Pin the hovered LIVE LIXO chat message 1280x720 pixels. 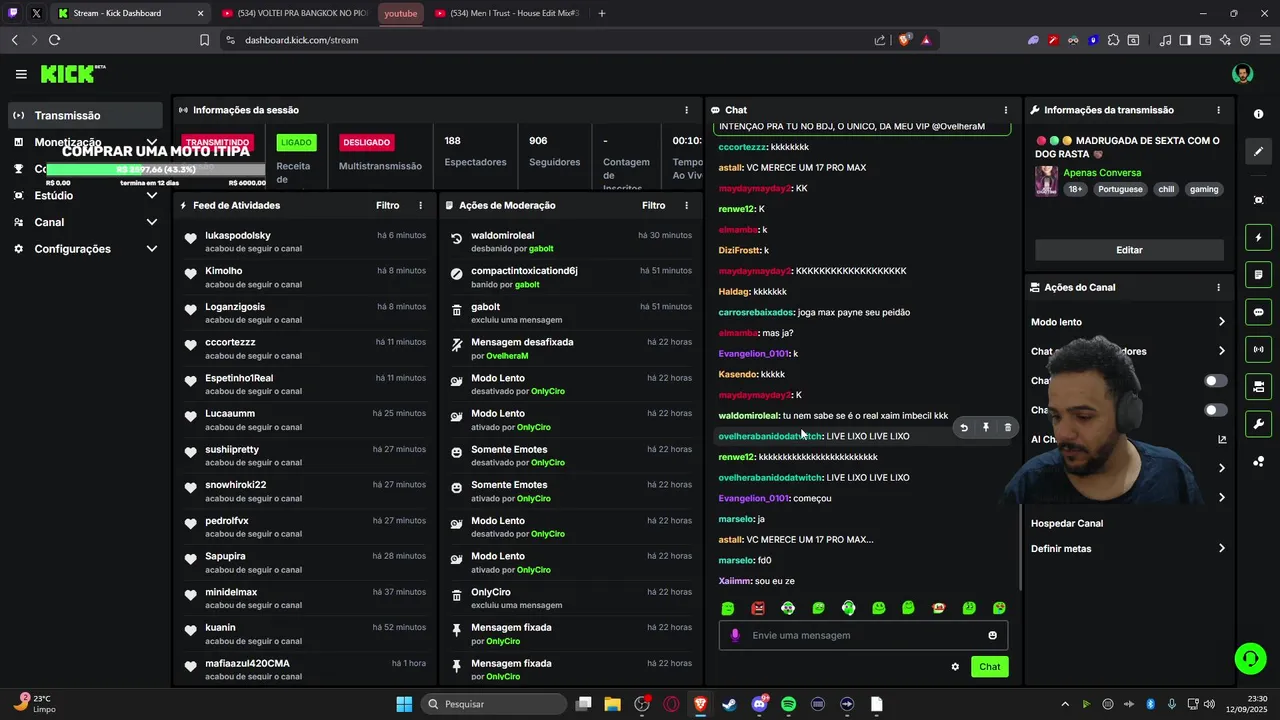click(986, 428)
